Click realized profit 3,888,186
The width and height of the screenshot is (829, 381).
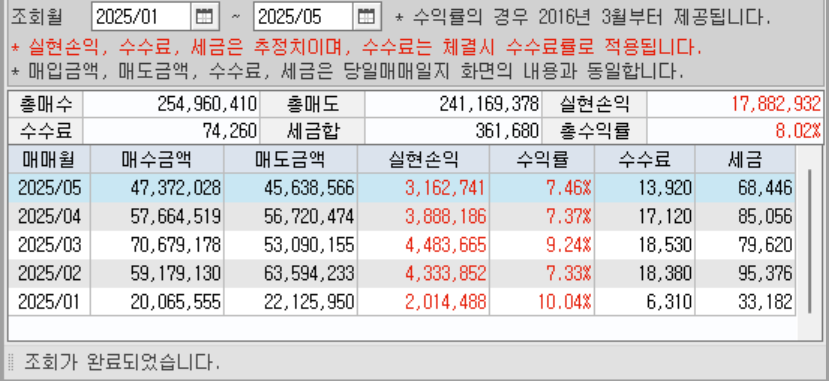pos(446,216)
